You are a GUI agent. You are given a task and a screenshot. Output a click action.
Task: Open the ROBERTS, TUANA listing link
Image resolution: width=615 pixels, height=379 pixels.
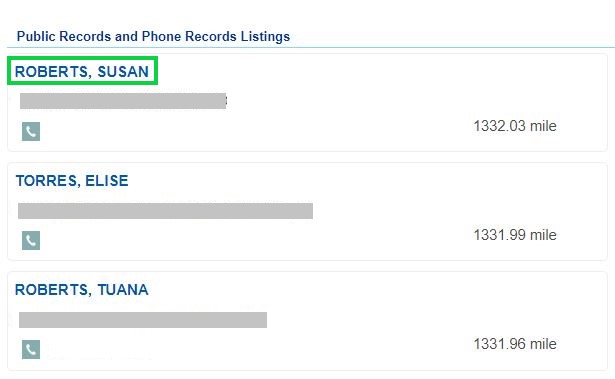(x=82, y=290)
